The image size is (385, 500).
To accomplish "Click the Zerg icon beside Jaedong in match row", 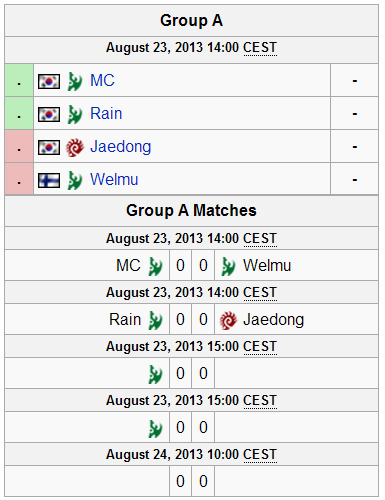I will pyautogui.click(x=228, y=320).
